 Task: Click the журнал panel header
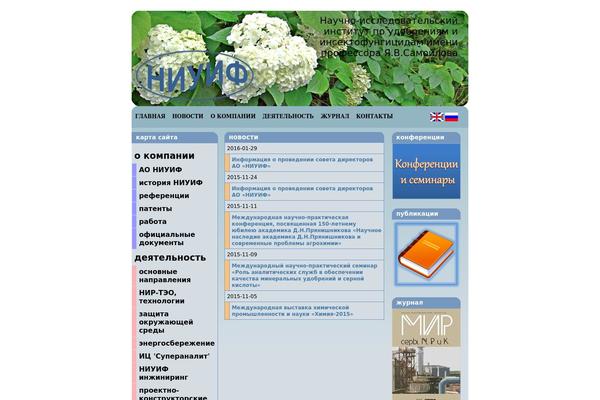coord(426,303)
